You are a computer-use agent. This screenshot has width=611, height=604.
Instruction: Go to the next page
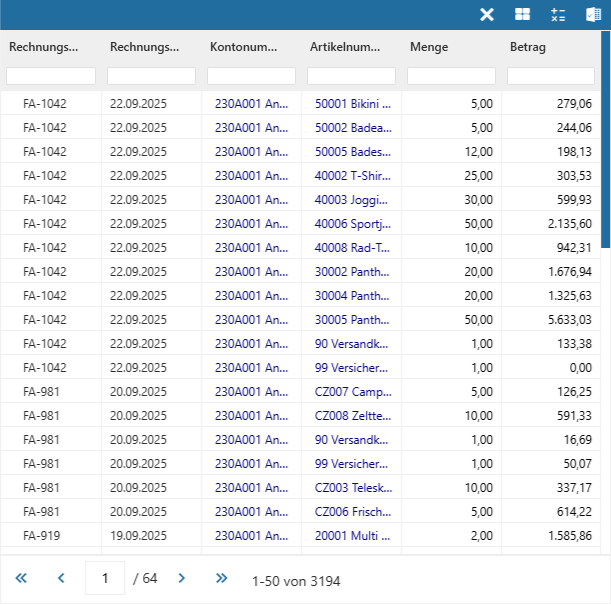(x=181, y=578)
